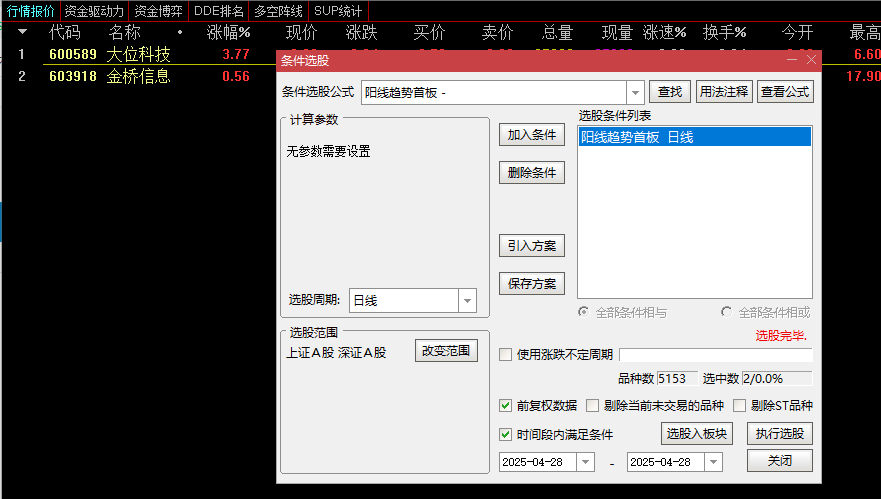Open the 资金博弈 tab
Screen dimensions: 881x499
point(158,11)
